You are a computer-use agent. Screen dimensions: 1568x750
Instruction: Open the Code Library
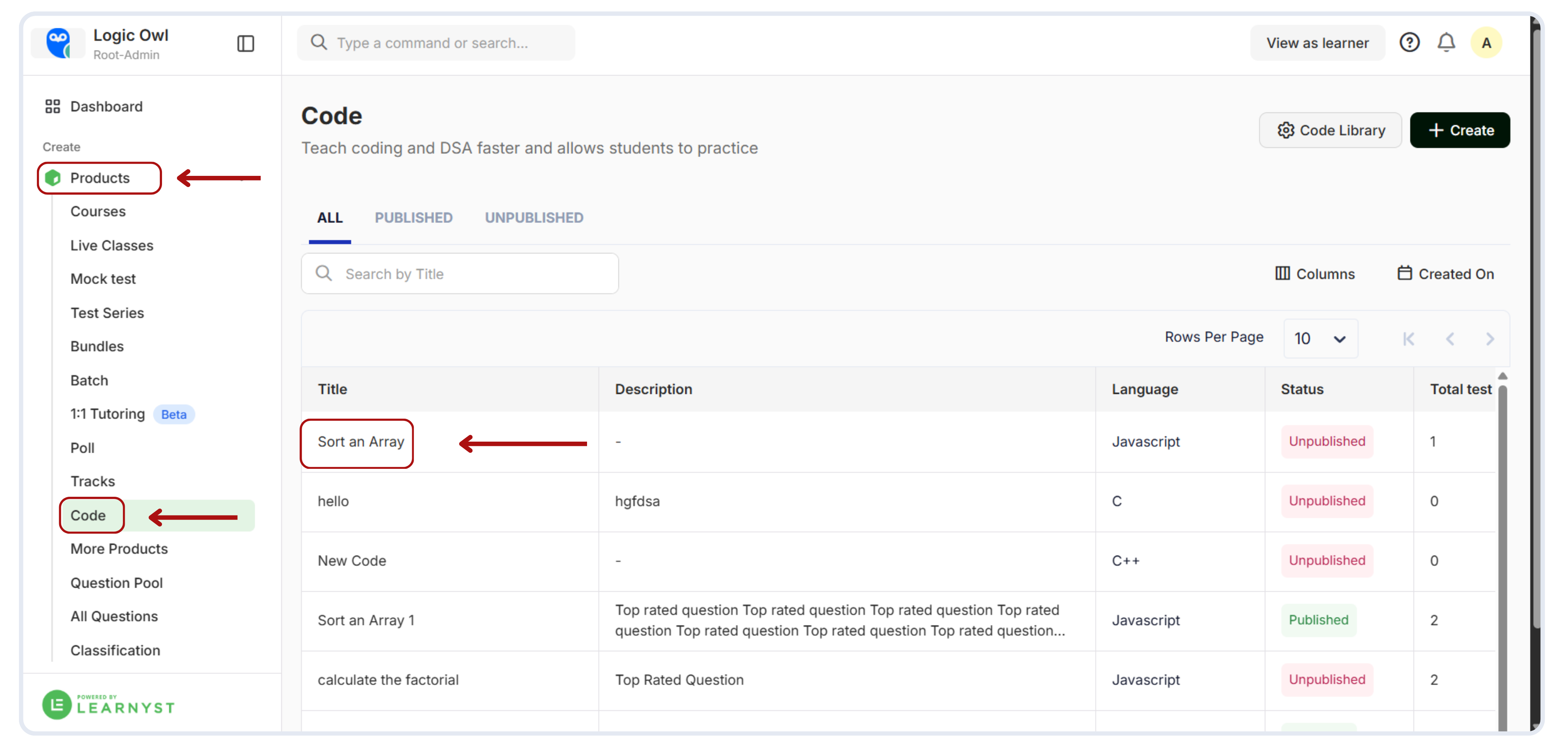(1330, 130)
